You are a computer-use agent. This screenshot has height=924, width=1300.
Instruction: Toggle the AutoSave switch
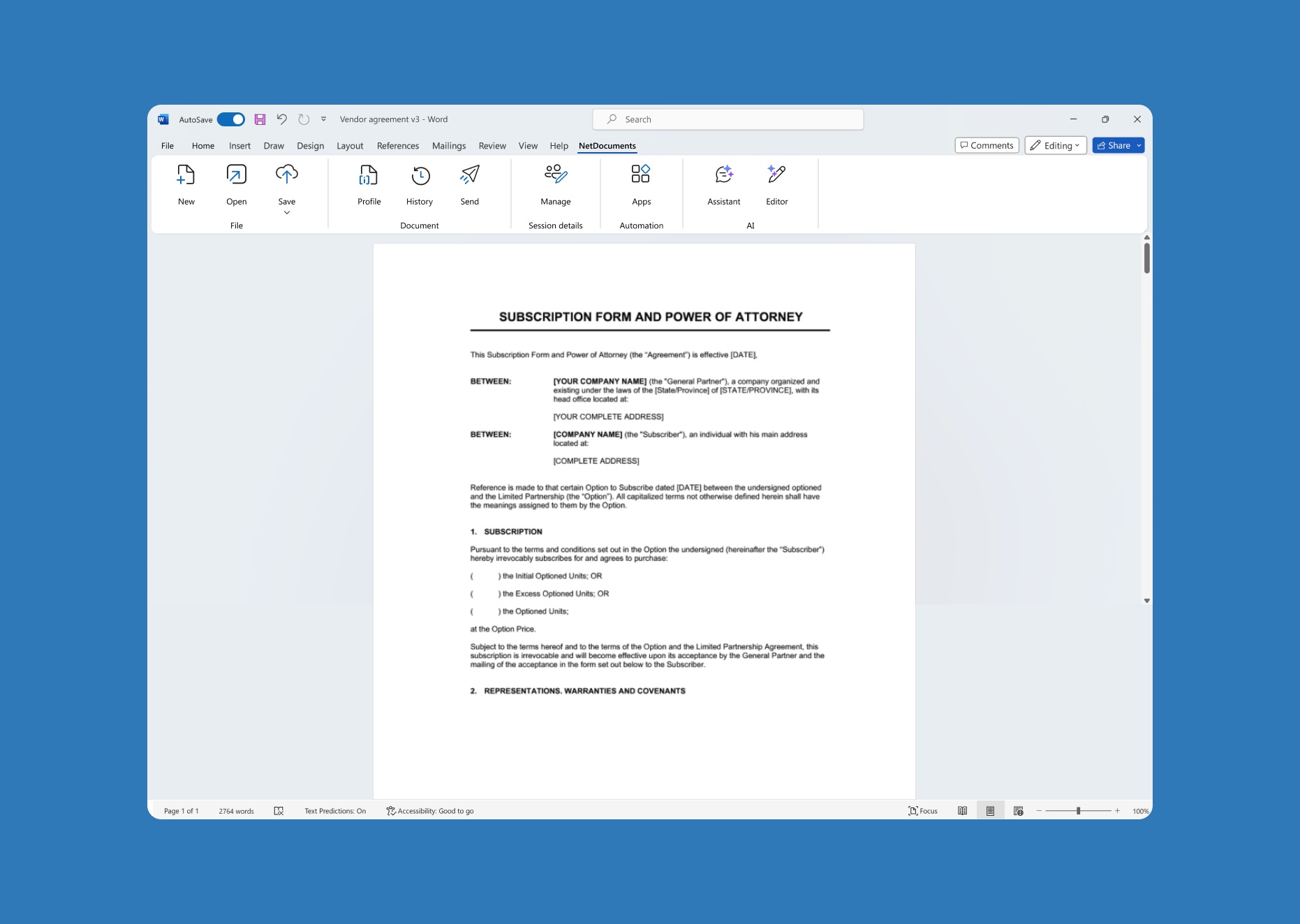tap(230, 119)
